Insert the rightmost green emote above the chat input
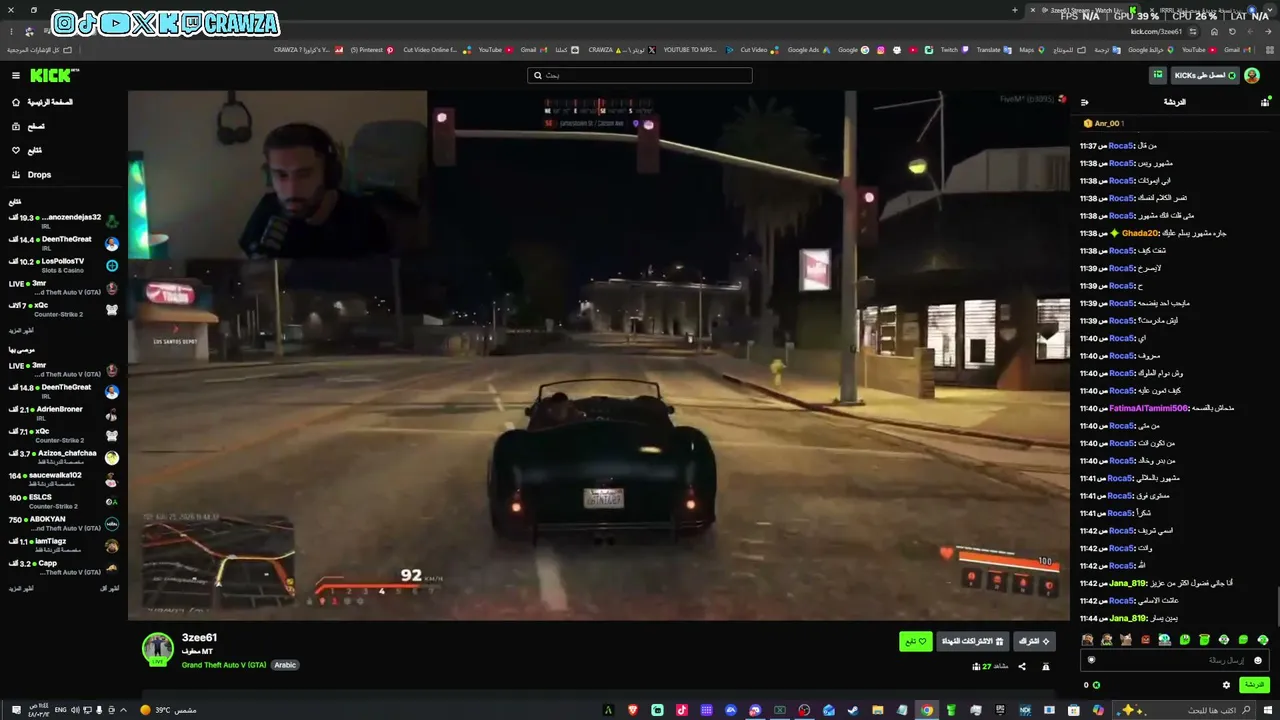 [1263, 640]
